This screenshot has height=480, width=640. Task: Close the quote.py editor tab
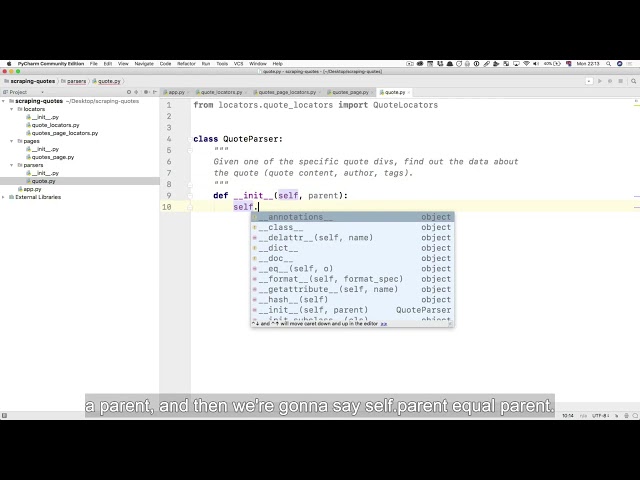coord(409,93)
